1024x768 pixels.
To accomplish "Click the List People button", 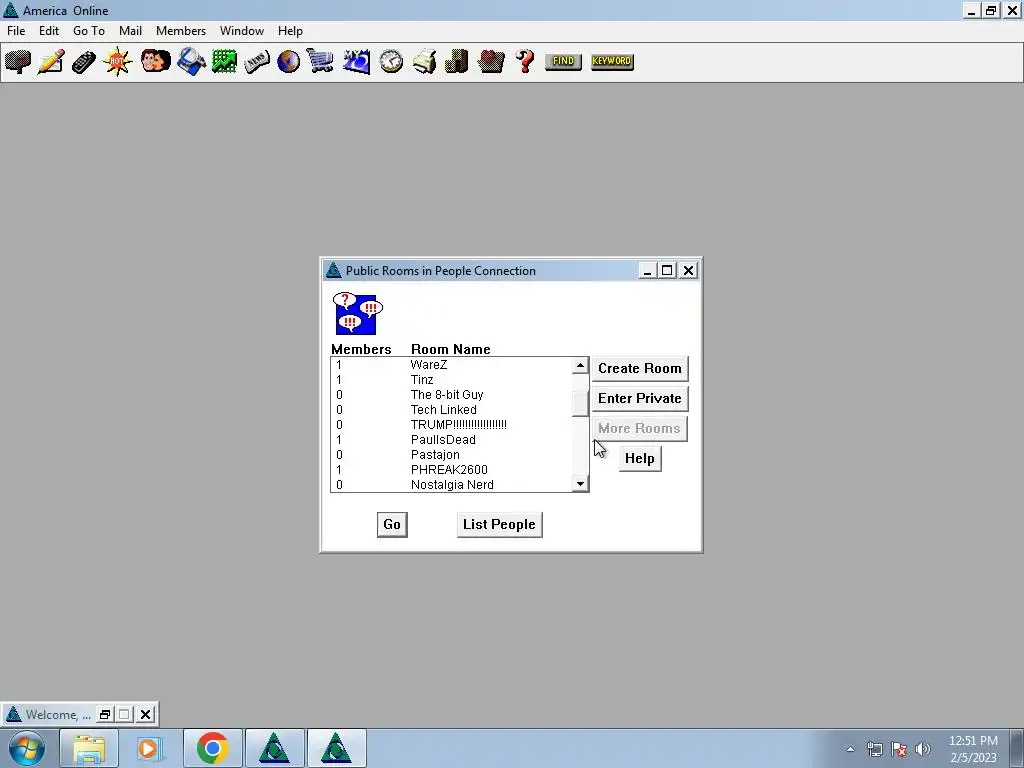I will (499, 524).
